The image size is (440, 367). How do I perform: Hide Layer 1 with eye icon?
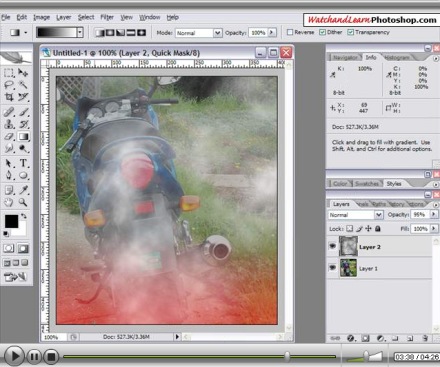click(x=332, y=267)
